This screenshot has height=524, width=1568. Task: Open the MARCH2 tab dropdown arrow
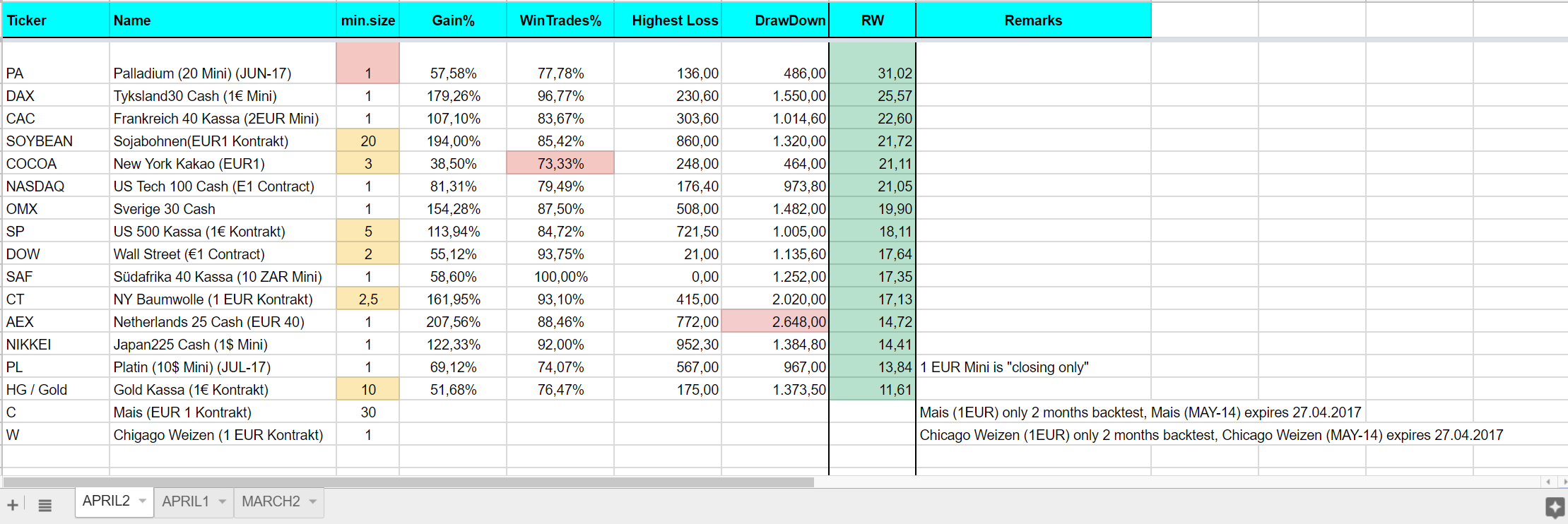point(312,501)
